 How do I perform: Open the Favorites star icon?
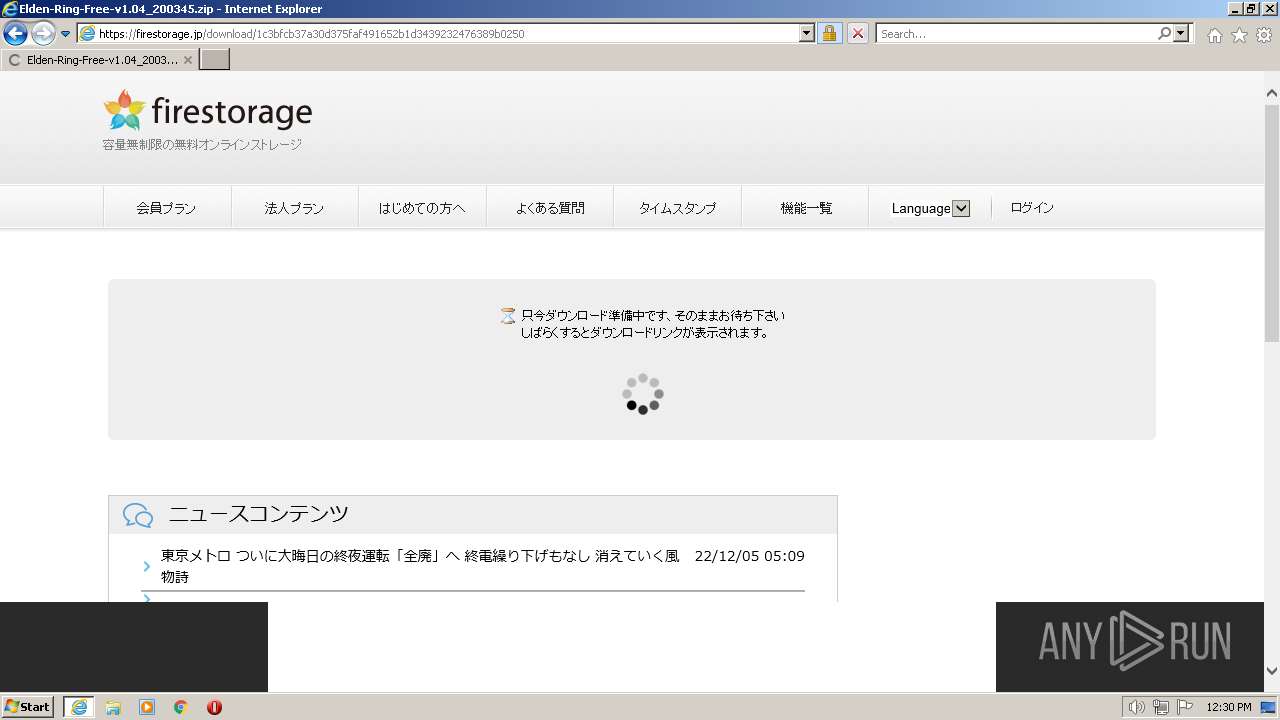point(1239,35)
